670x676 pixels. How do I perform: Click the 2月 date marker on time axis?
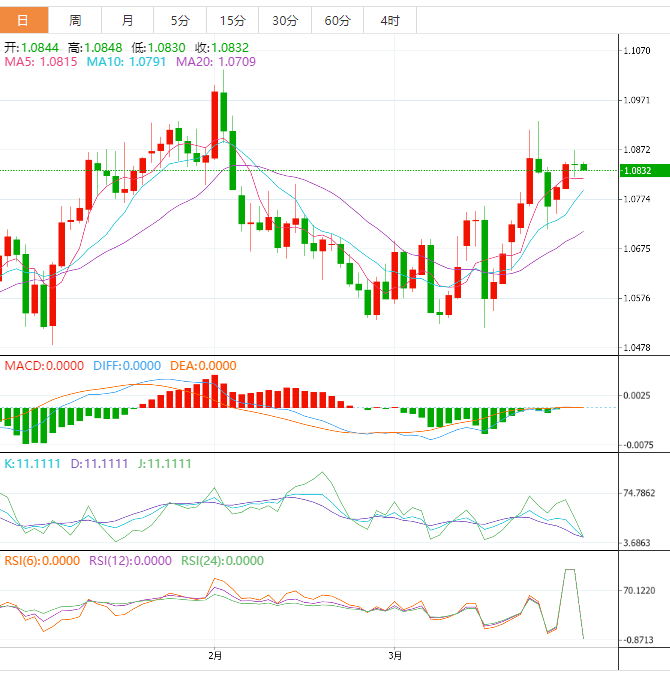pos(215,656)
